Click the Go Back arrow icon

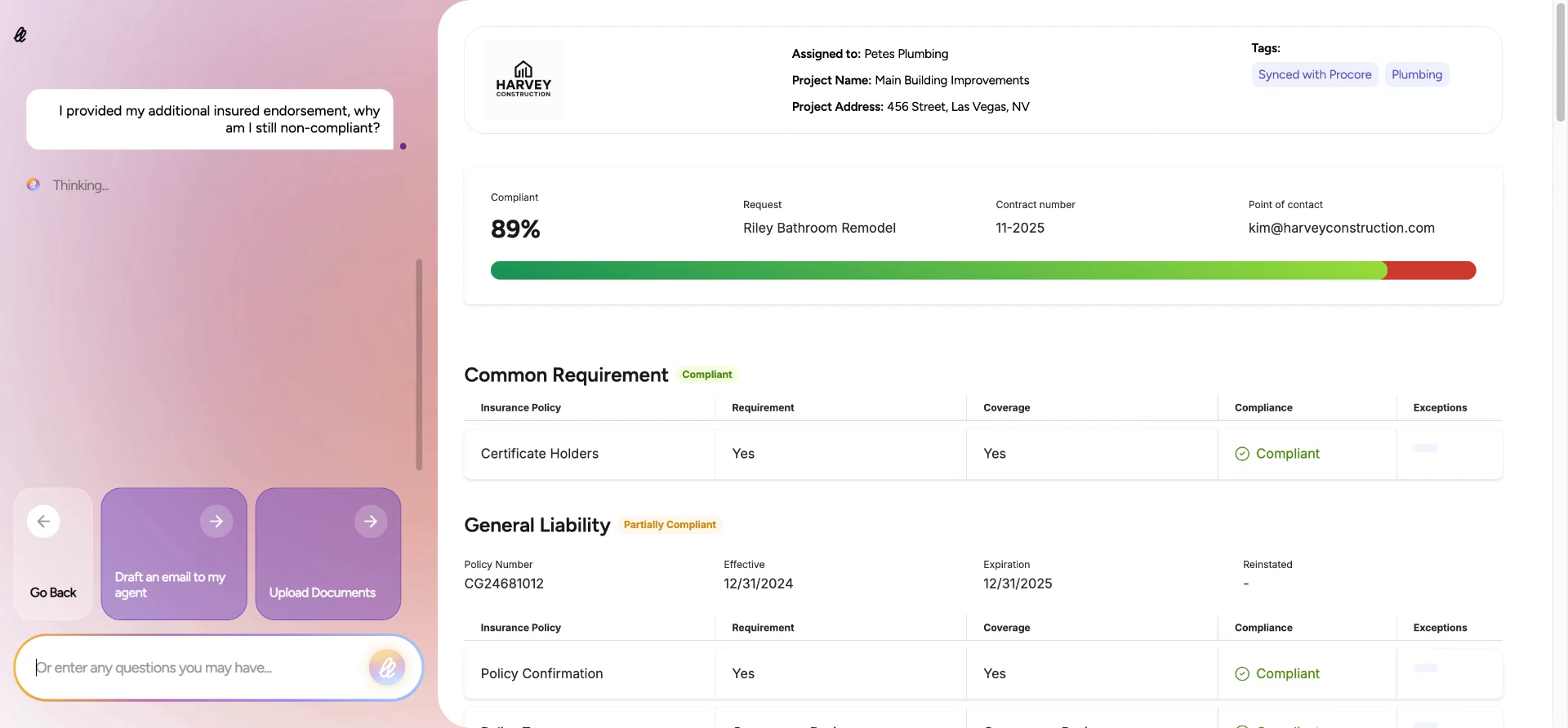click(43, 522)
